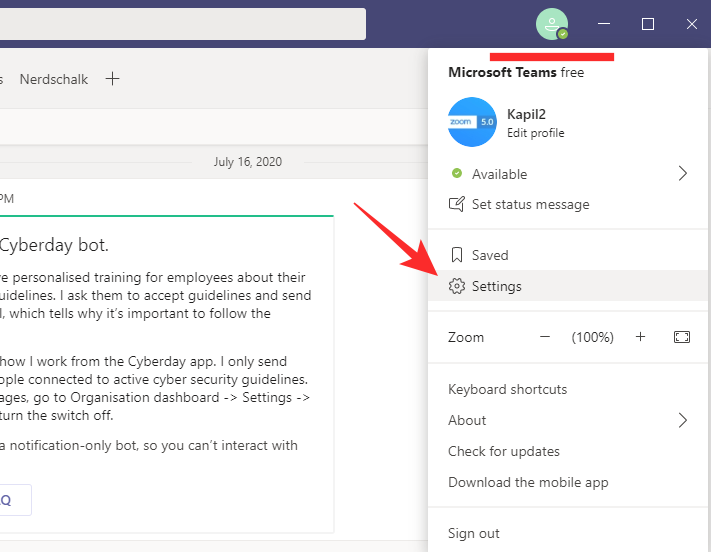Expand the About submenu chevron

click(x=682, y=420)
